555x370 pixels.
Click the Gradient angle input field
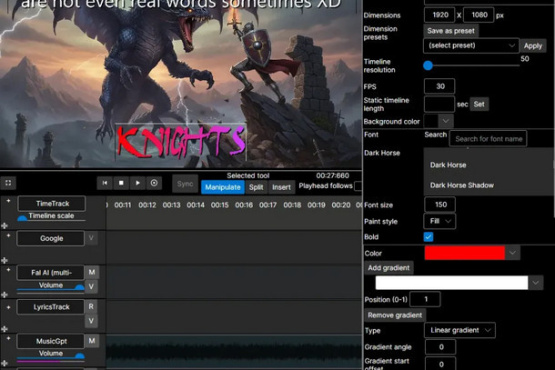pos(440,347)
